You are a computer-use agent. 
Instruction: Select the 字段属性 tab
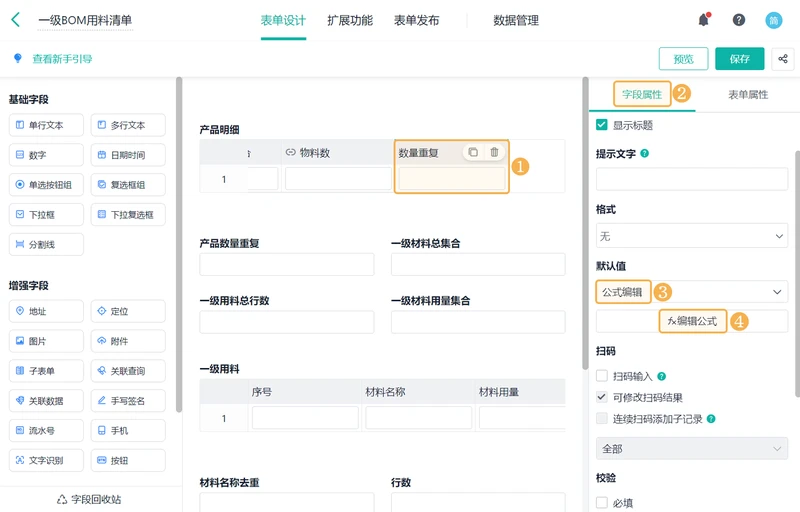(x=642, y=94)
